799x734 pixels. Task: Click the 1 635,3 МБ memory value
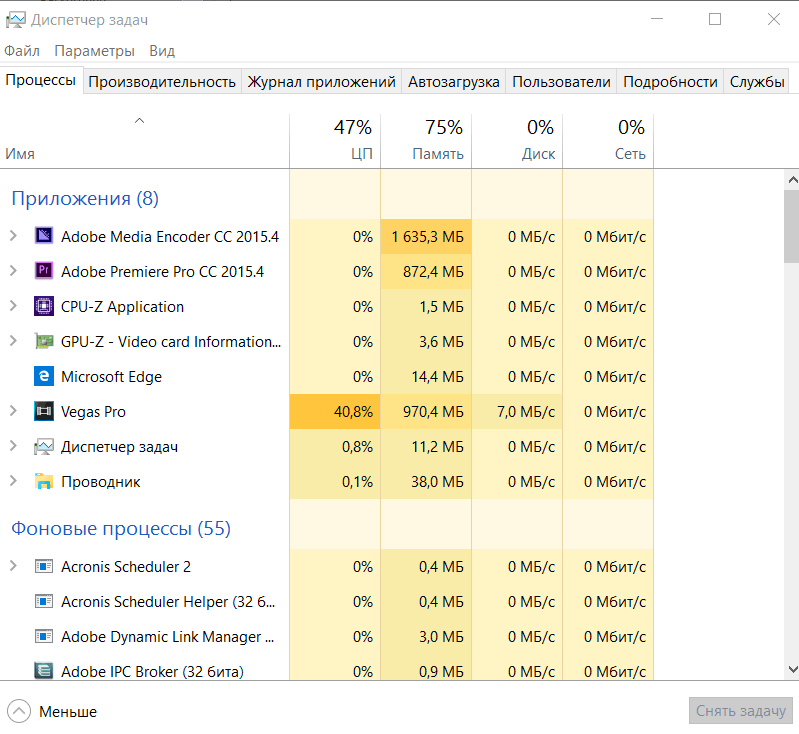(x=428, y=237)
